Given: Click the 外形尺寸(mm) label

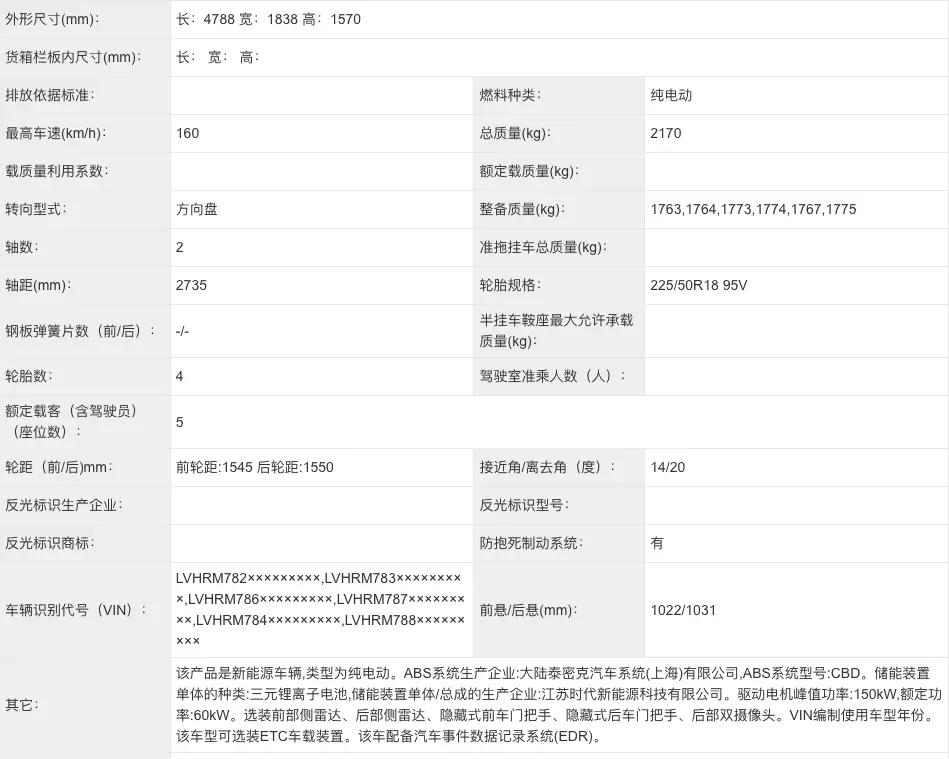Looking at the screenshot, I should coord(52,19).
